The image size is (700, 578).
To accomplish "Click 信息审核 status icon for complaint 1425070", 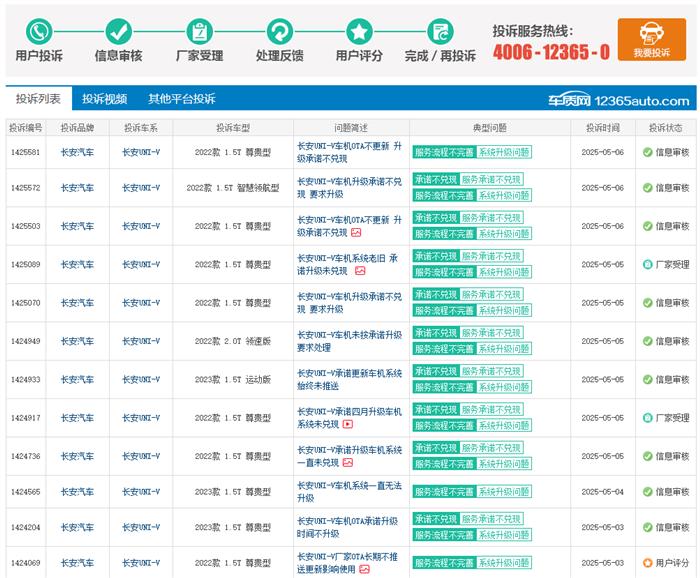I will click(647, 303).
